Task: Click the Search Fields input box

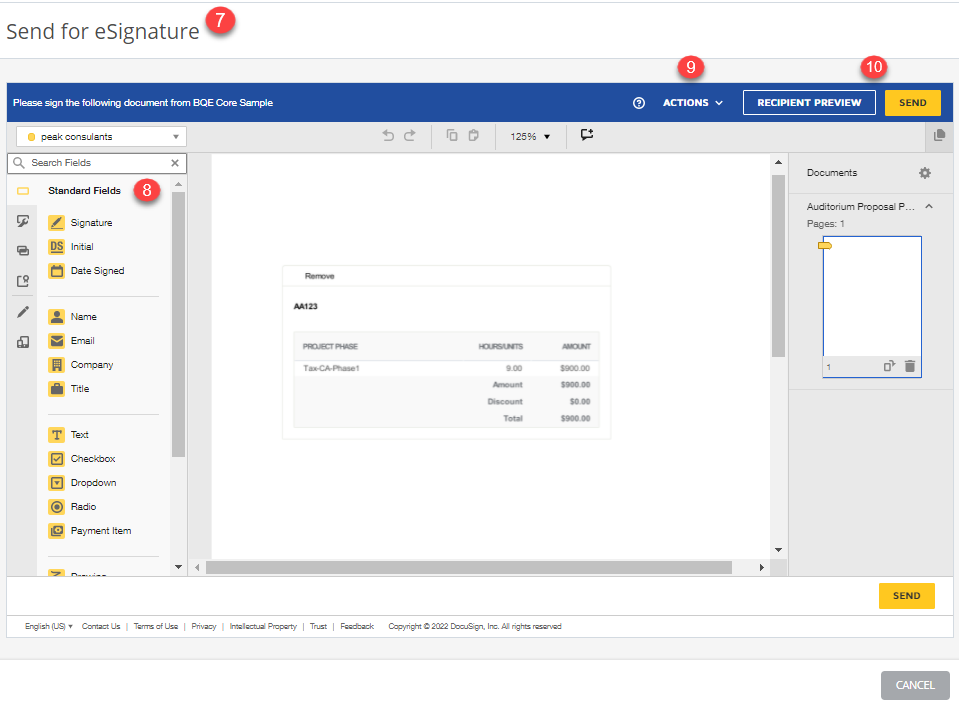Action: tap(97, 163)
